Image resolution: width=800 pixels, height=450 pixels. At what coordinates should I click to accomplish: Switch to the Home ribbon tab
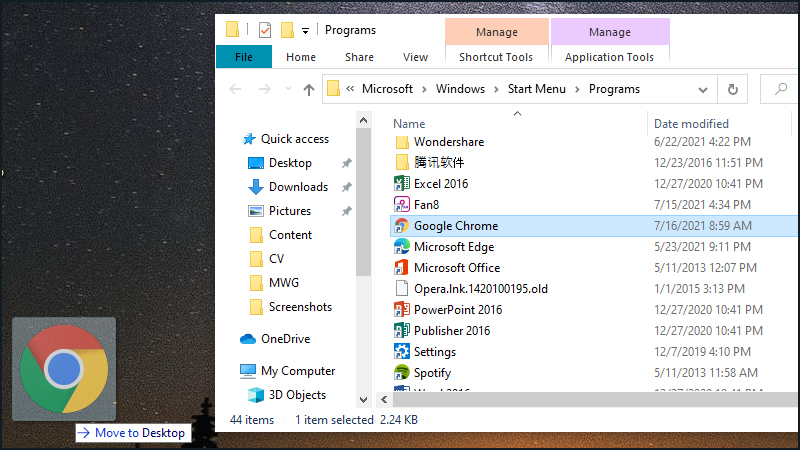click(301, 57)
